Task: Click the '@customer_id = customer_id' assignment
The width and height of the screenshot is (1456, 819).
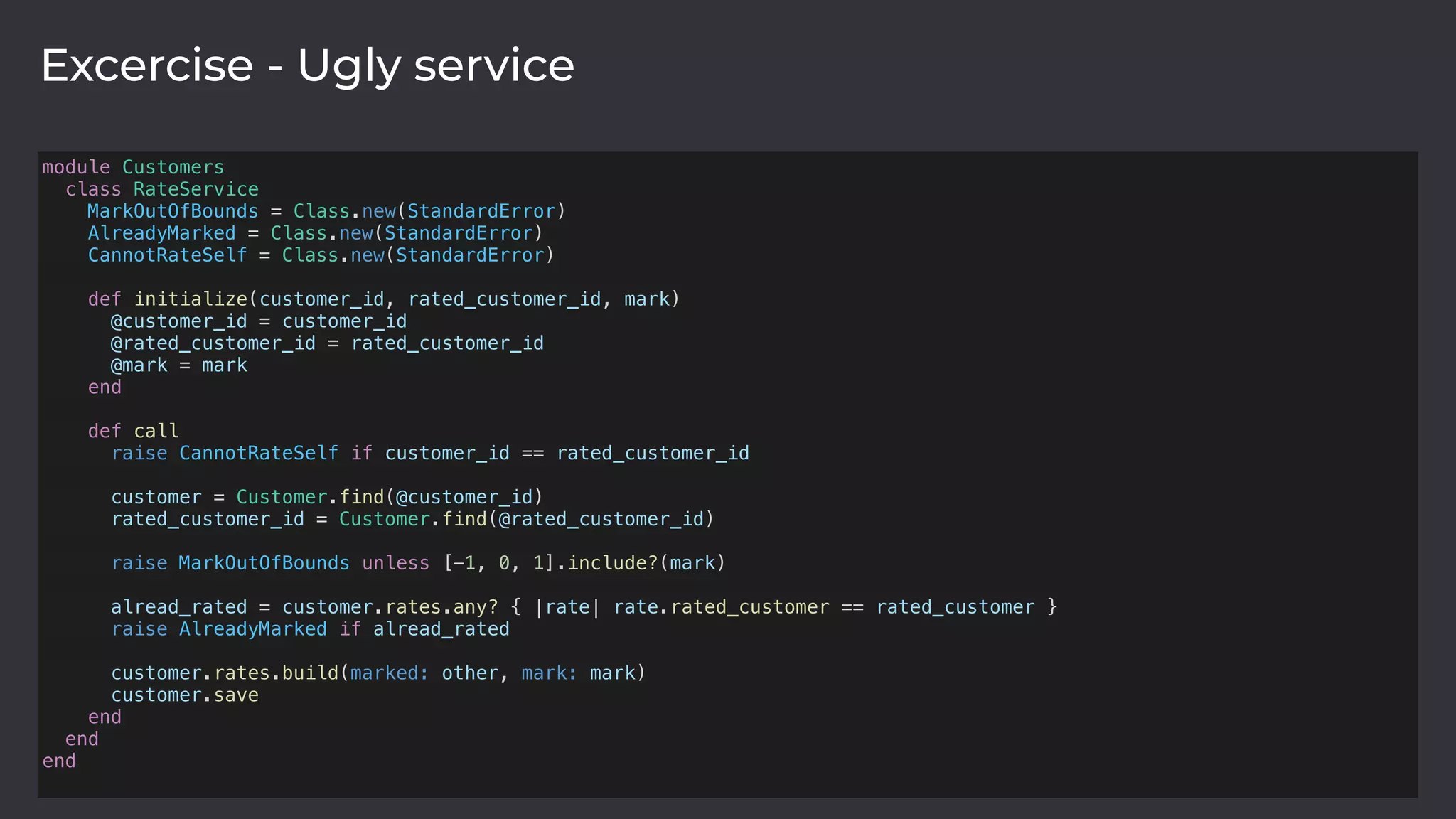Action: tap(259, 321)
